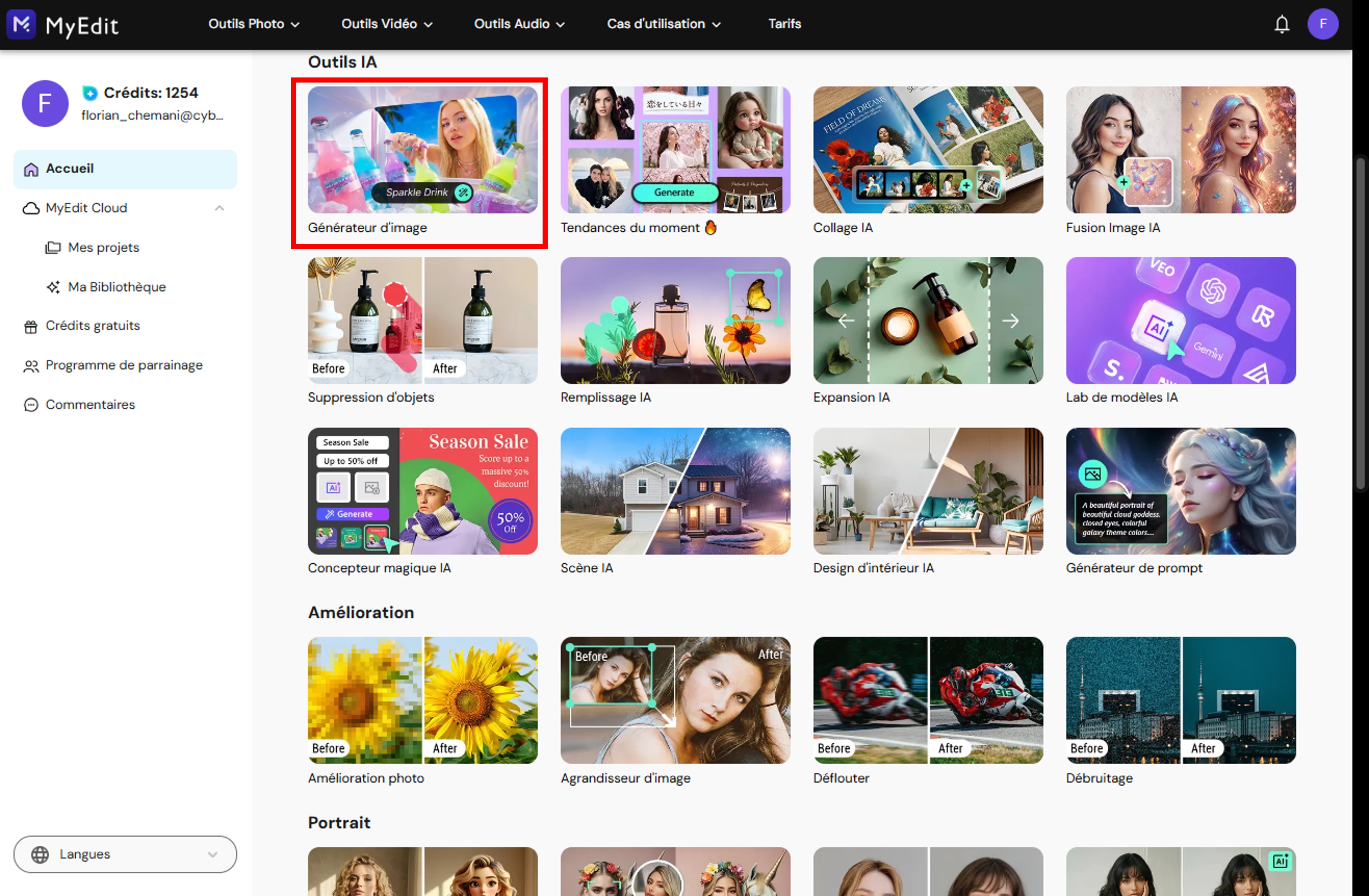Open the Tarifs page
The width and height of the screenshot is (1369, 896).
(x=784, y=24)
